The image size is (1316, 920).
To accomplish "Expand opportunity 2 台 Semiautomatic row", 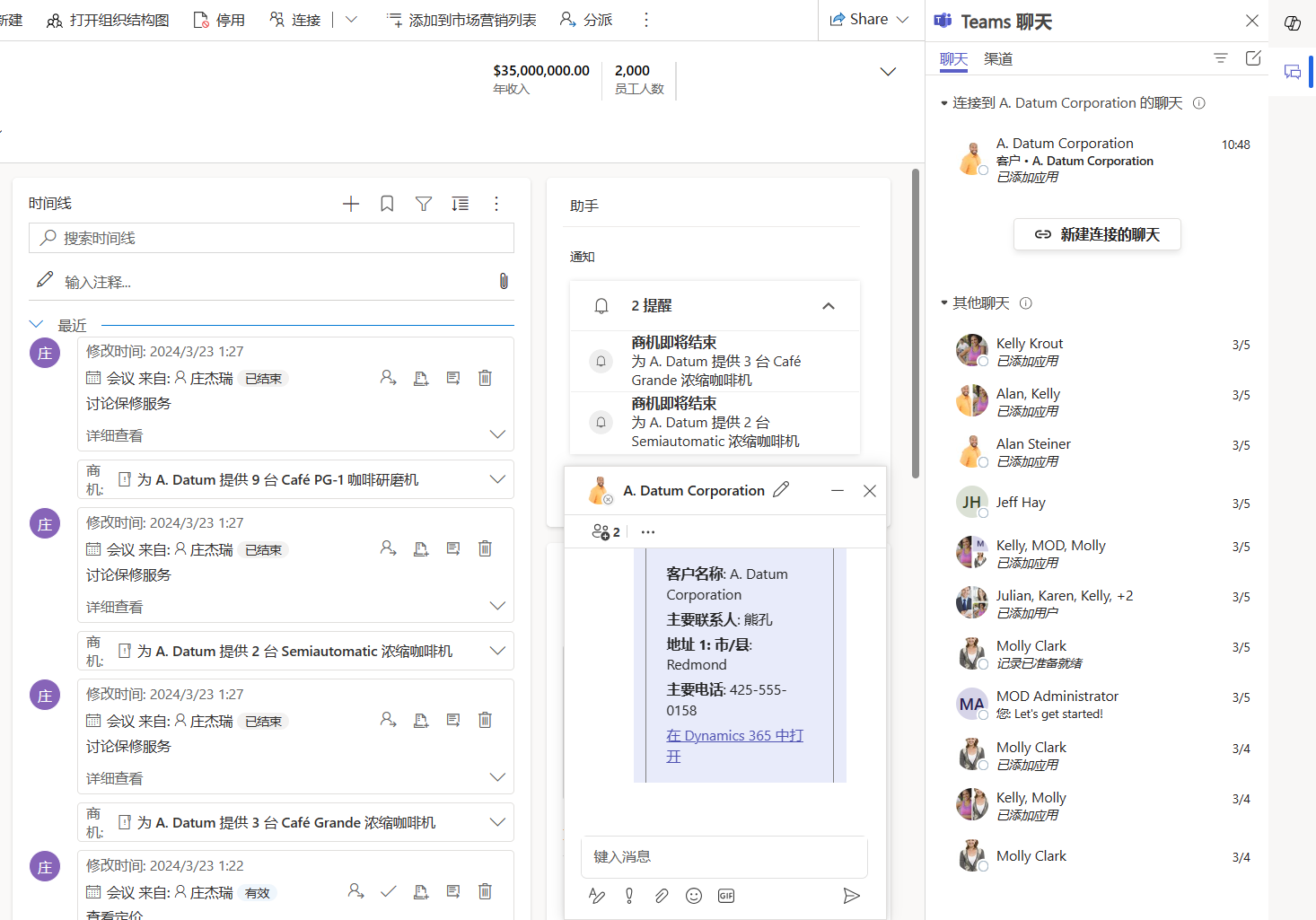I will pyautogui.click(x=497, y=651).
